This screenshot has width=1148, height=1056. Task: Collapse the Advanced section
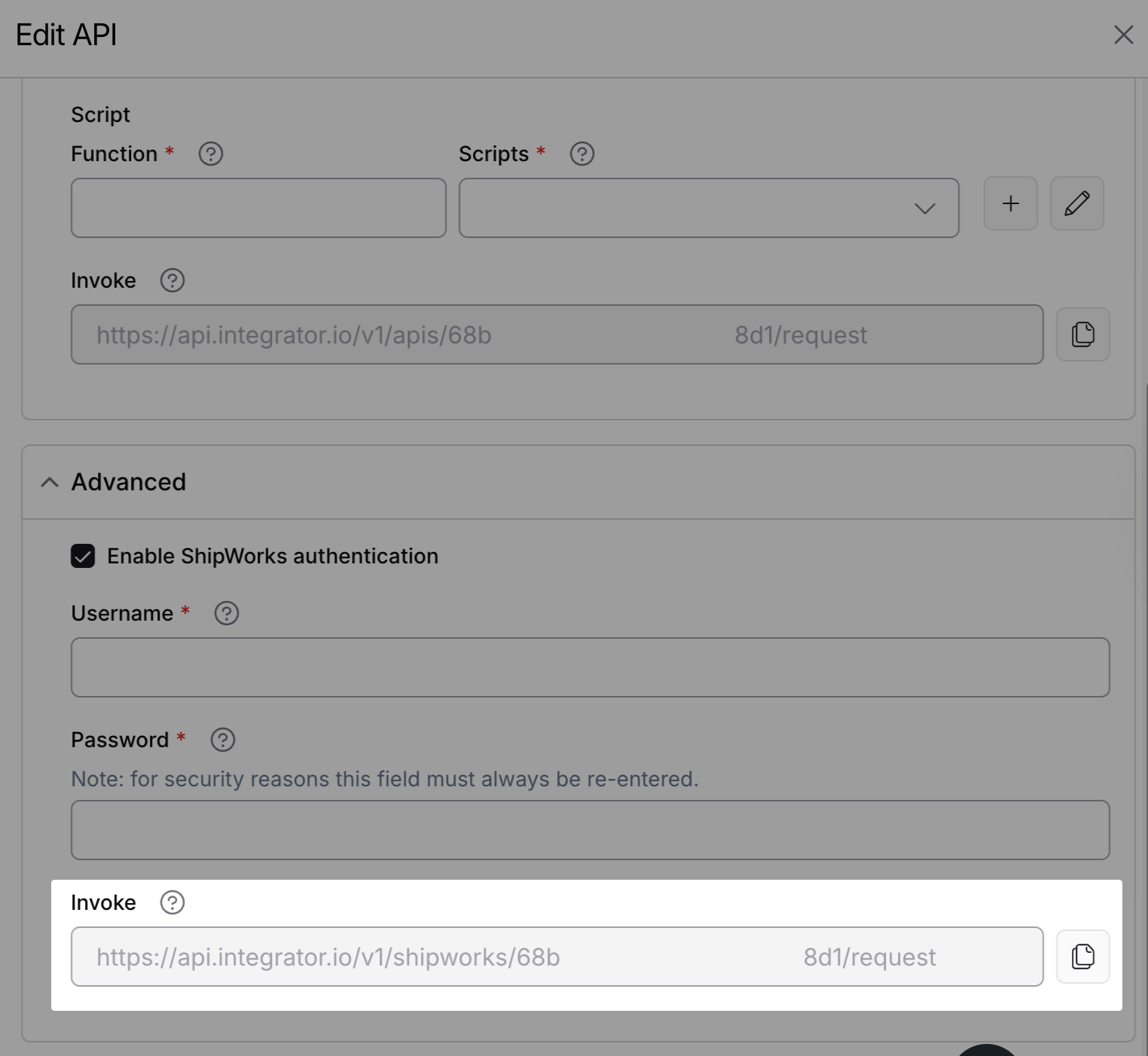click(x=50, y=482)
